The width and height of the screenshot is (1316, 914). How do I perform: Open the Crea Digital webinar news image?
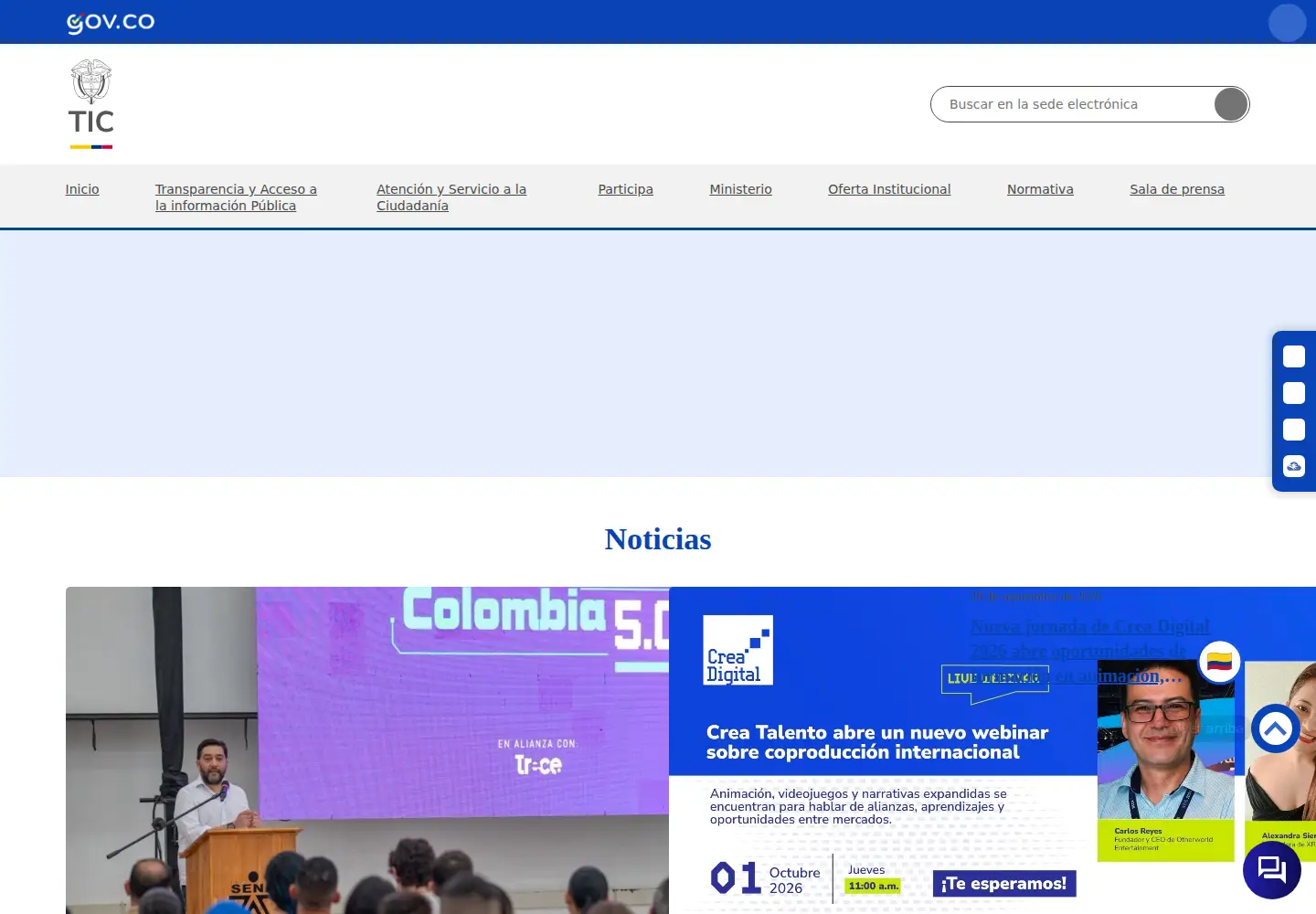pyautogui.click(x=992, y=750)
